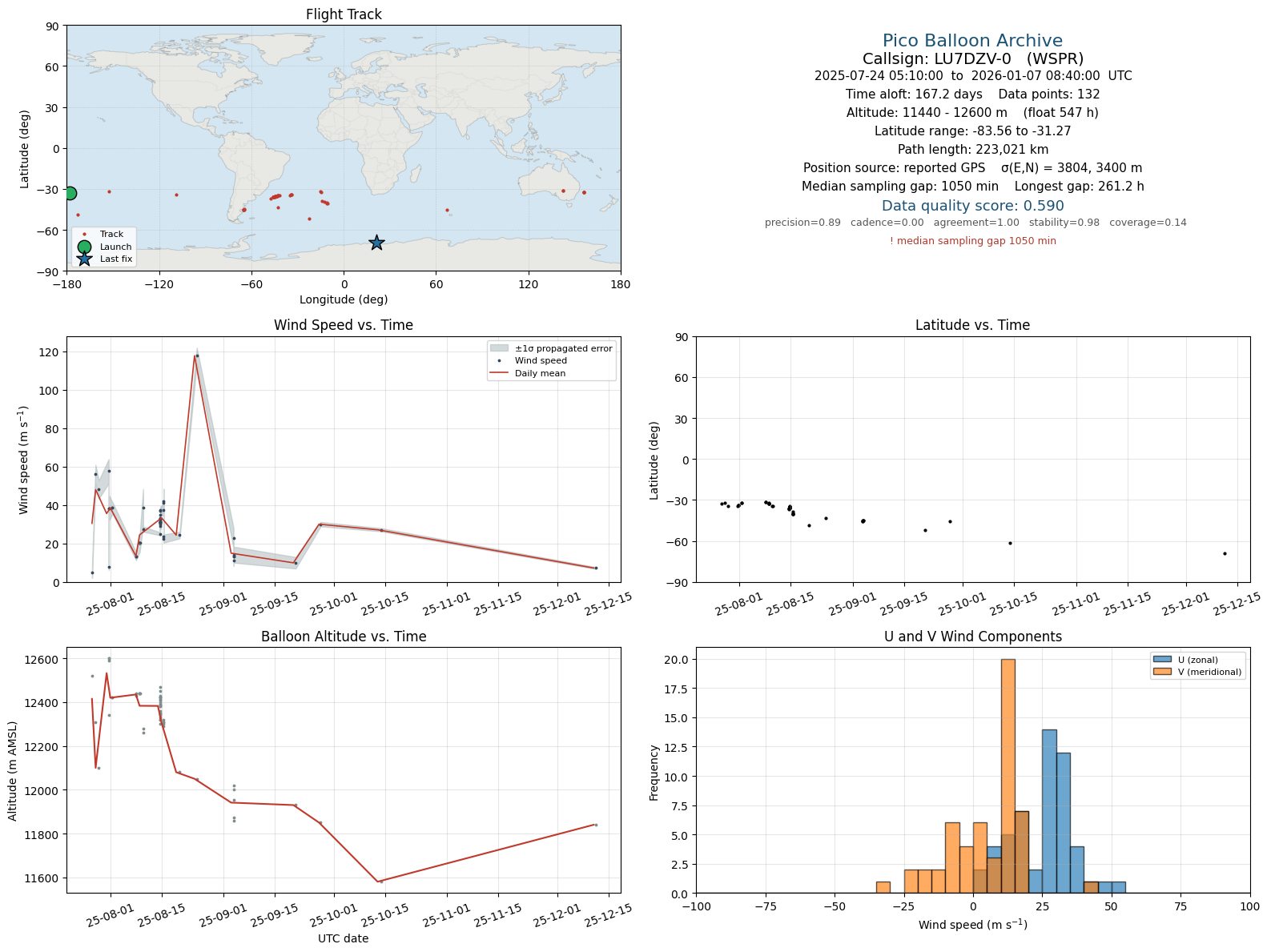Click the Latitude (deg) label on the Flight Track map
Viewport: 1271px width, 952px height.
tap(25, 149)
